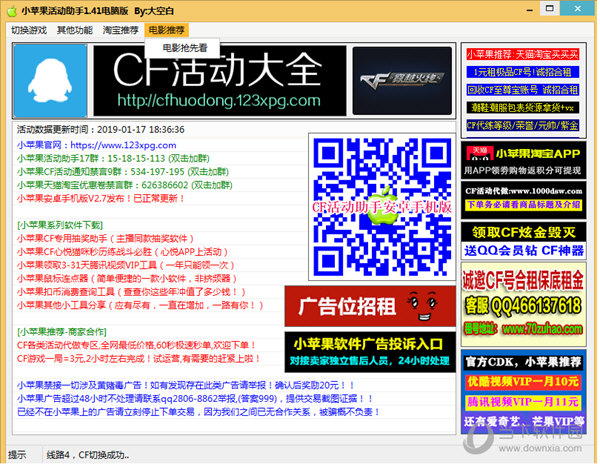This screenshot has width=600, height=470.
Task: Open 小苹果领取3-31天腾讯视频VIP工具 entry
Action: 126,265
